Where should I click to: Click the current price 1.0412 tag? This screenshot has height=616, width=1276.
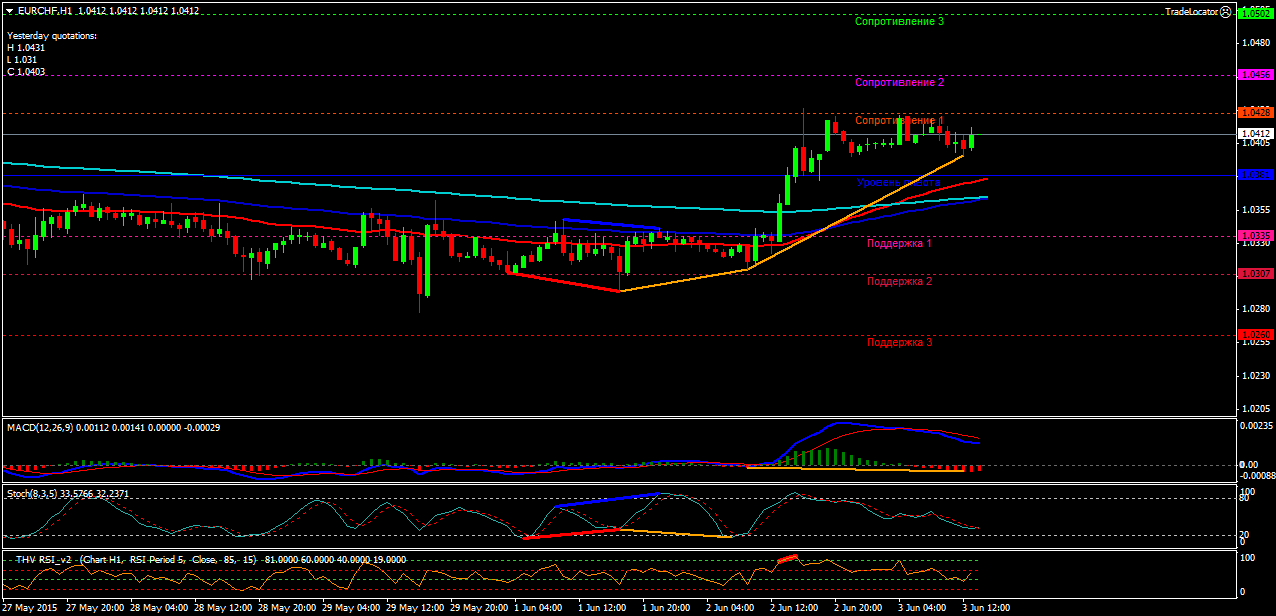point(1255,133)
